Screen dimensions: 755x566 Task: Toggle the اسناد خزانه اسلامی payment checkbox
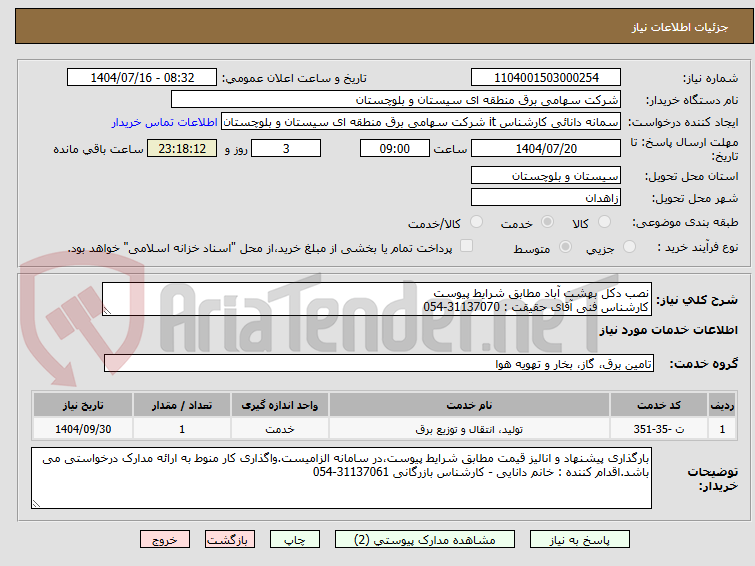click(466, 246)
